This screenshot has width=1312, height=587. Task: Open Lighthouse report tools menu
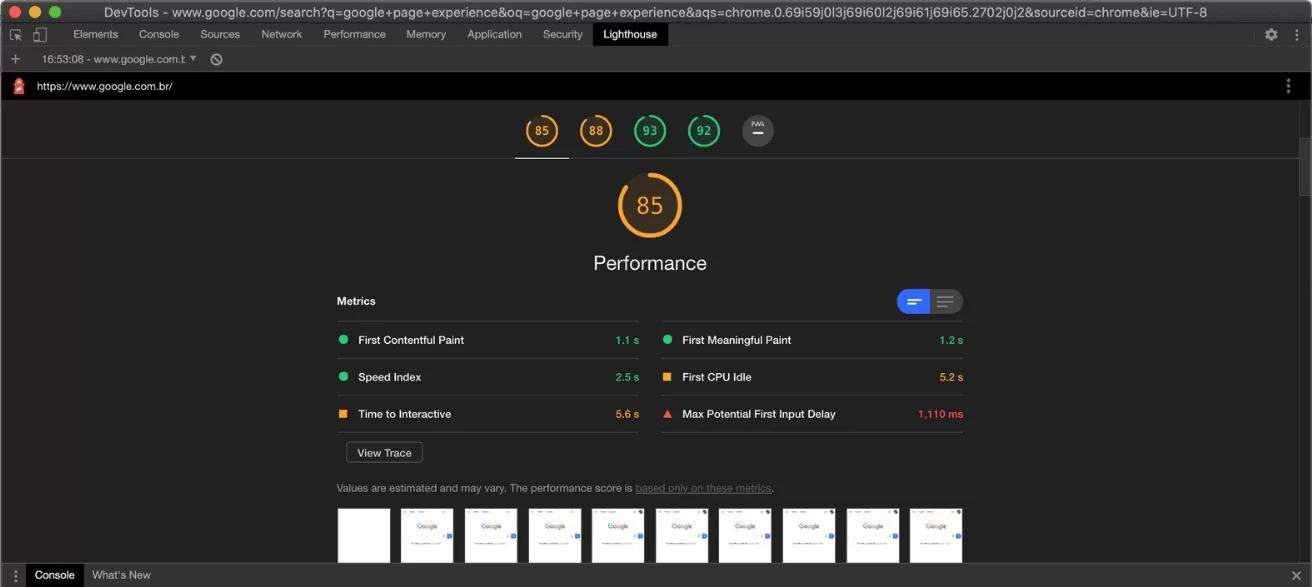1288,86
